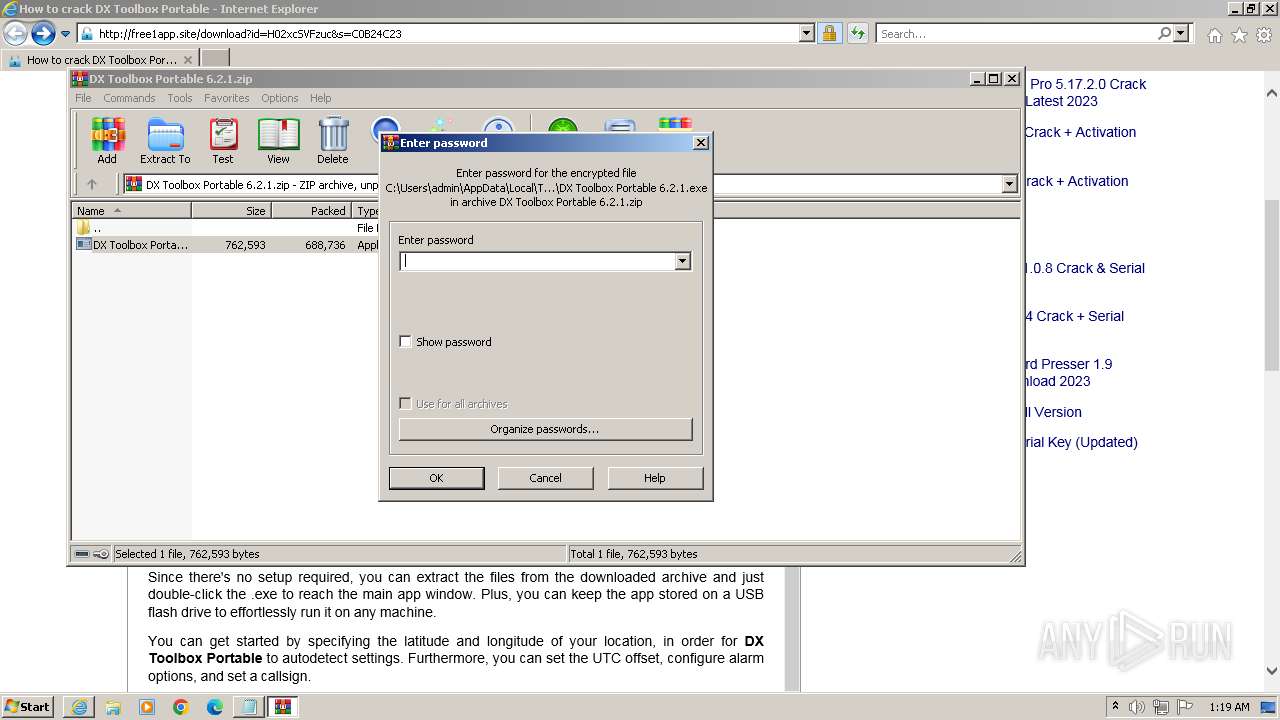Open the IE address bar dropdown
Image resolution: width=1280 pixels, height=720 pixels.
(807, 33)
